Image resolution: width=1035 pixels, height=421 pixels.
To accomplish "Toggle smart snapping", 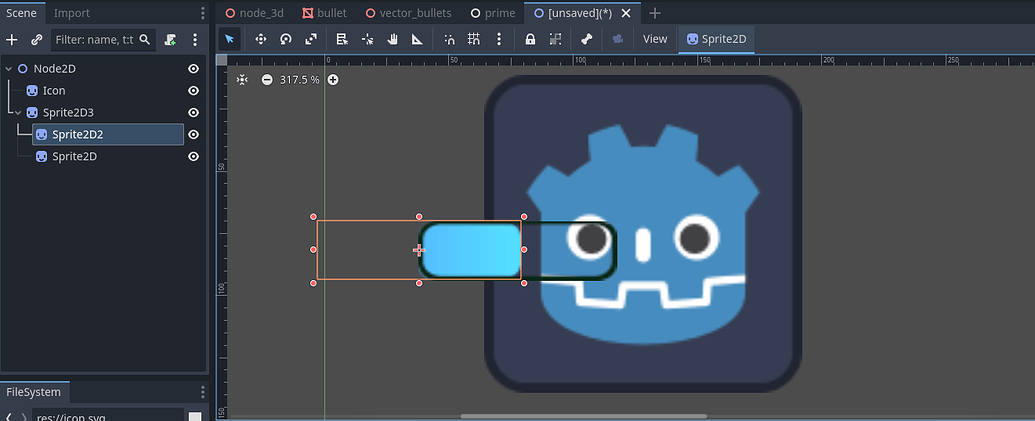I will 449,40.
